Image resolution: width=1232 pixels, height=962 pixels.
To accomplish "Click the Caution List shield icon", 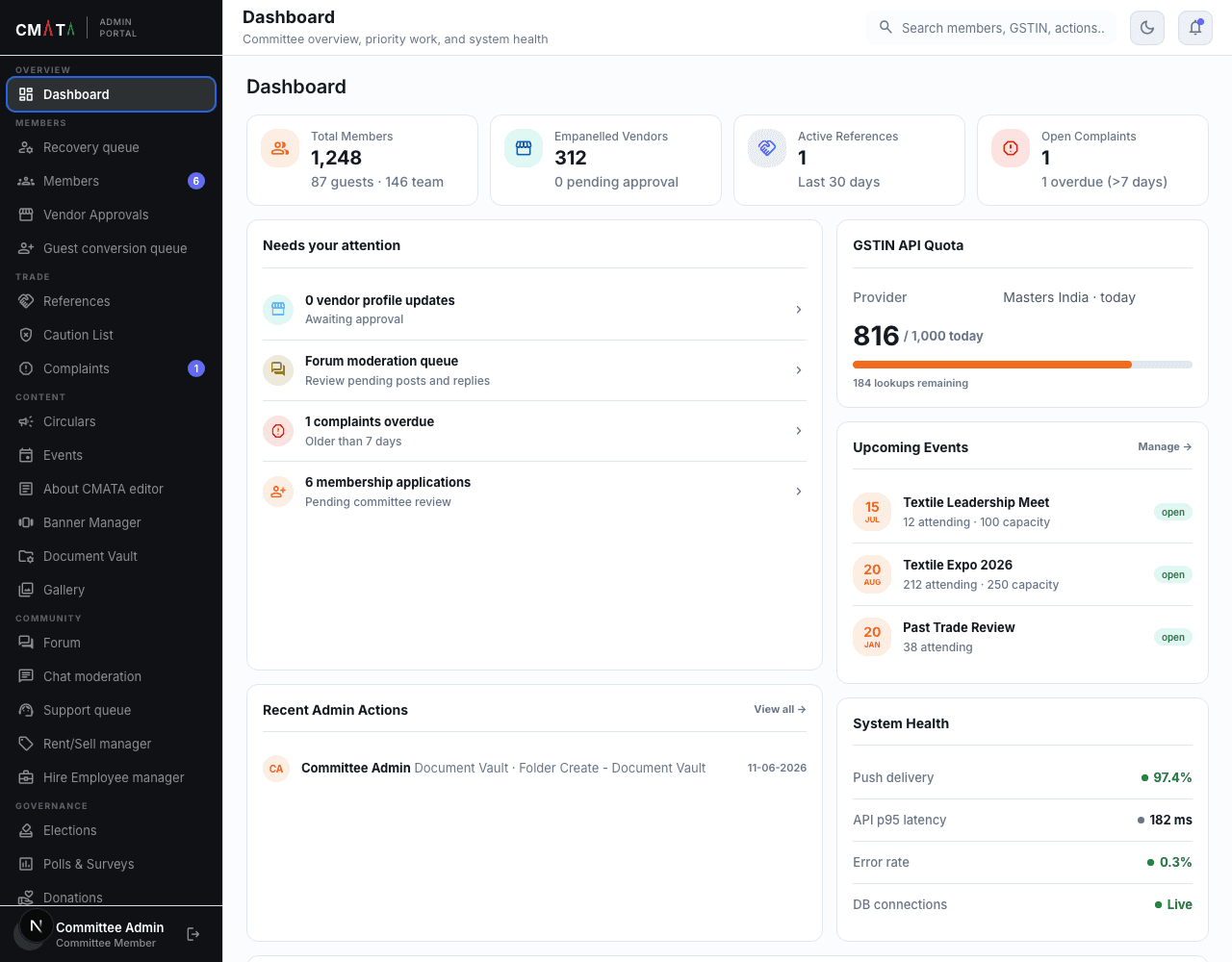I will (x=26, y=335).
